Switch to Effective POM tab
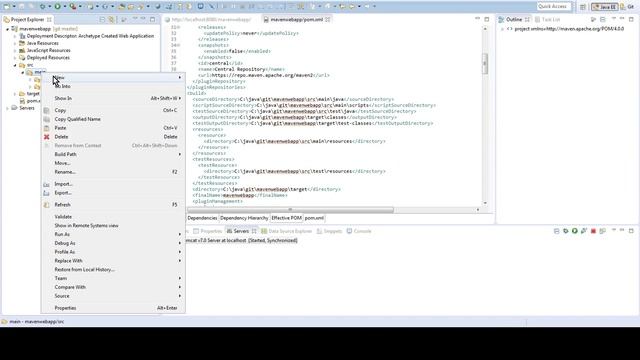 [x=286, y=218]
